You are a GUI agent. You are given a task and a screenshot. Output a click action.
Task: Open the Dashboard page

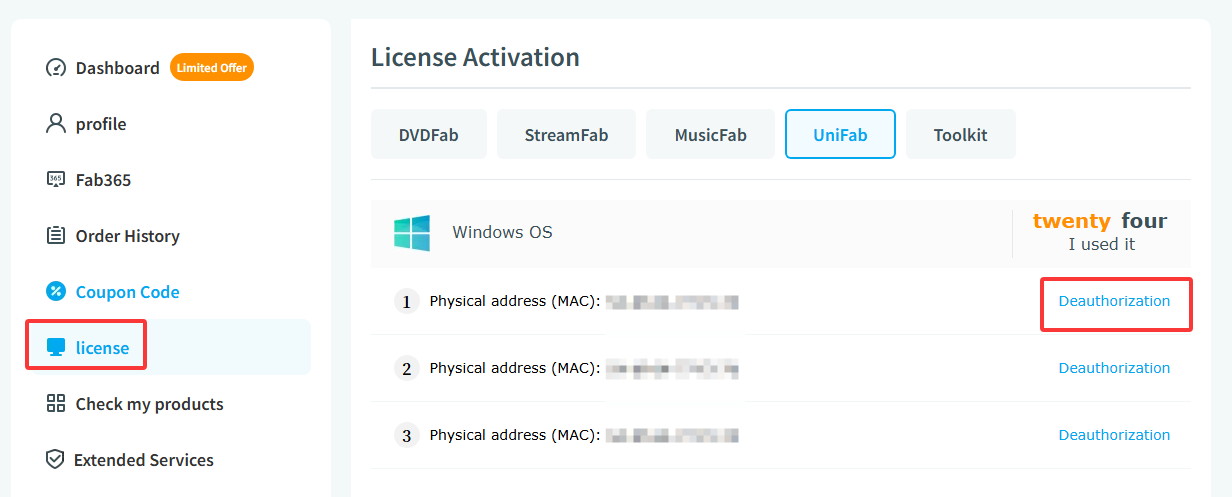pyautogui.click(x=117, y=68)
